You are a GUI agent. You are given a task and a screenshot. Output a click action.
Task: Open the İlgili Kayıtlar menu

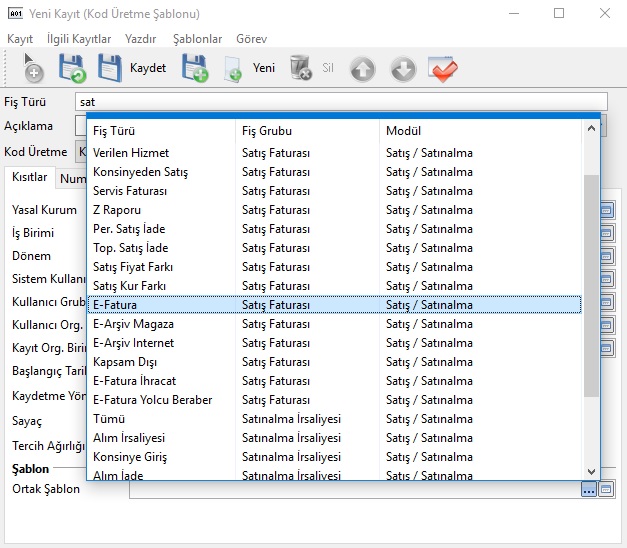(x=79, y=38)
